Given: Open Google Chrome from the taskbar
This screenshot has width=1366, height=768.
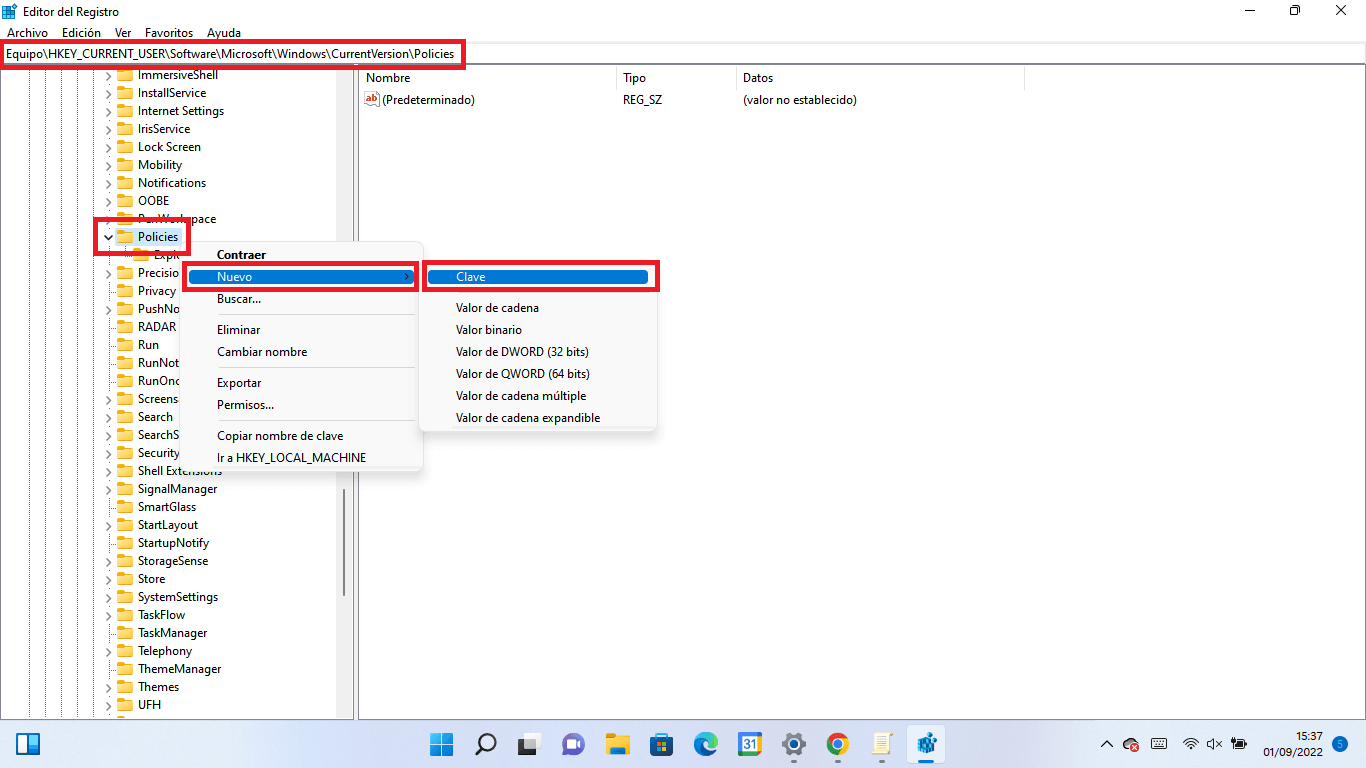Looking at the screenshot, I should click(838, 744).
